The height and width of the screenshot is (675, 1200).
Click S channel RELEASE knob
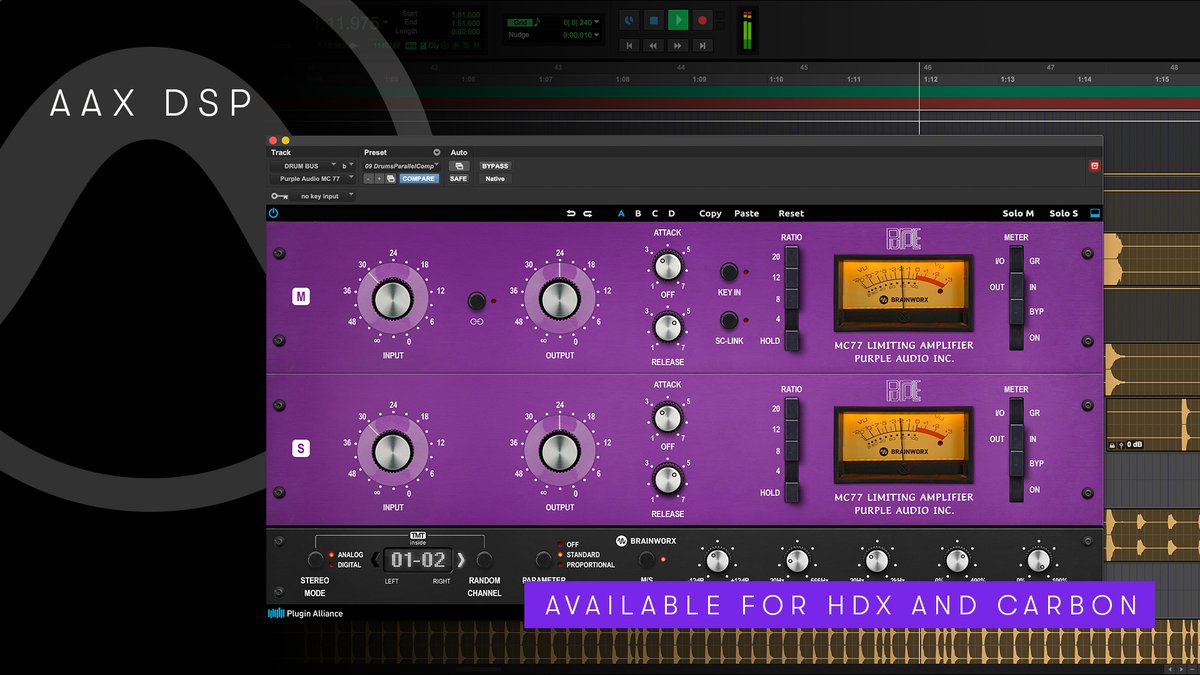coord(667,479)
